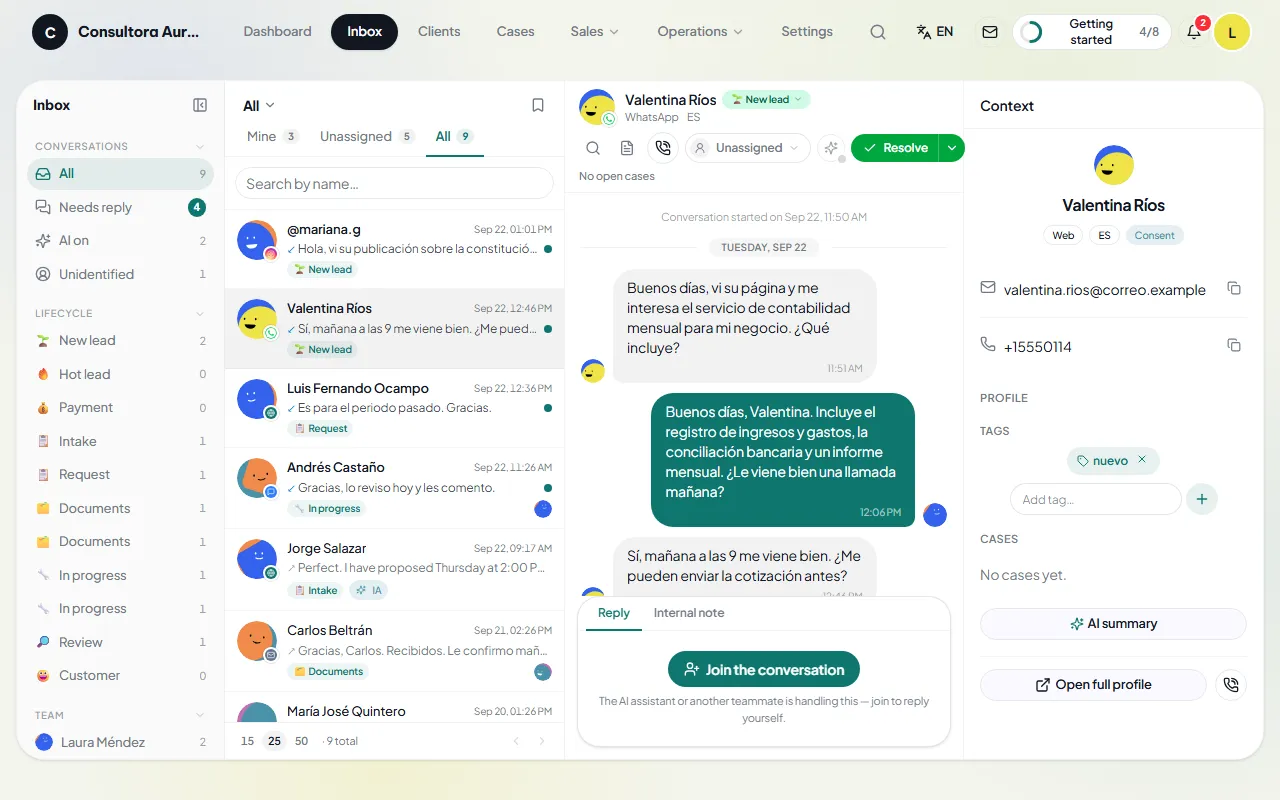Viewport: 1280px width, 800px height.
Task: Select Unidentified conversations filter
Action: click(120, 274)
